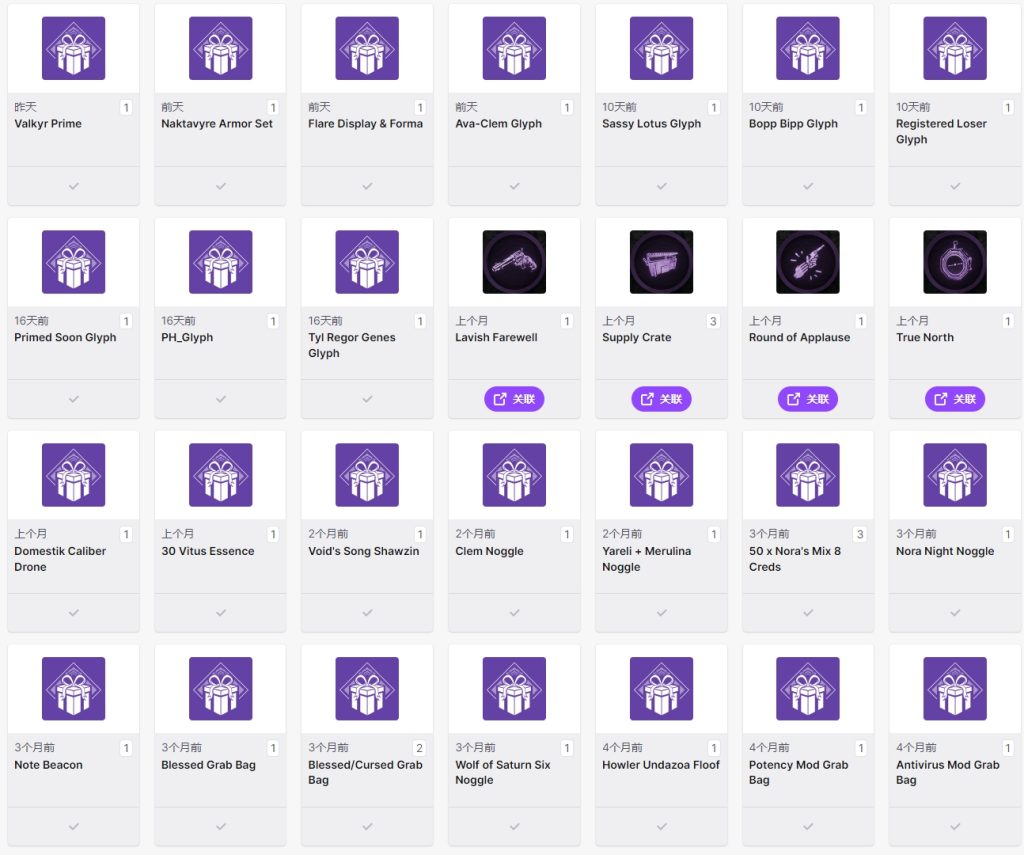Click the '10天前' date on Bopp Bipp Glyph
This screenshot has height=855, width=1024.
pyautogui.click(x=766, y=106)
